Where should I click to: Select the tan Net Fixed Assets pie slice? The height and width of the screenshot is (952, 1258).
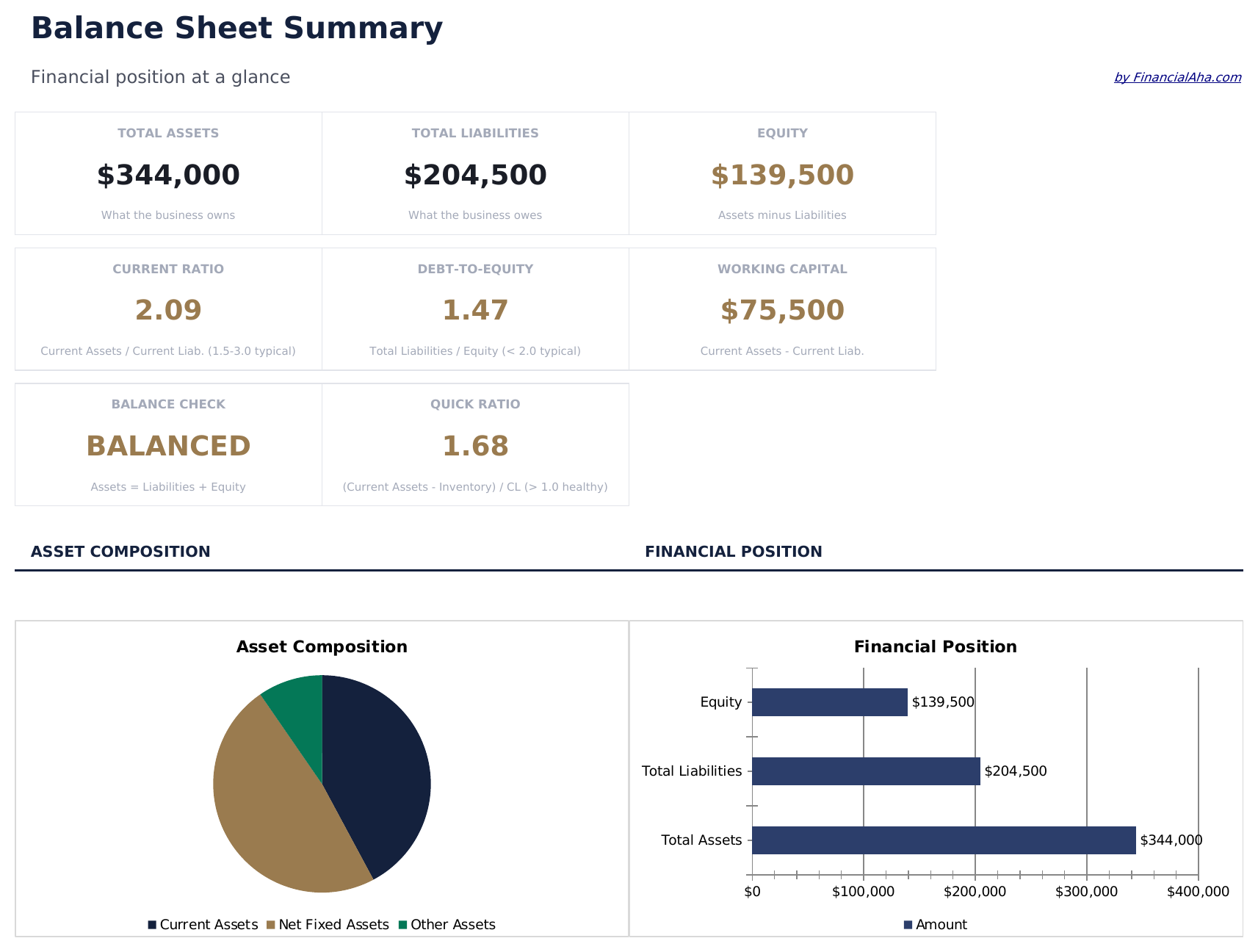pyautogui.click(x=272, y=801)
